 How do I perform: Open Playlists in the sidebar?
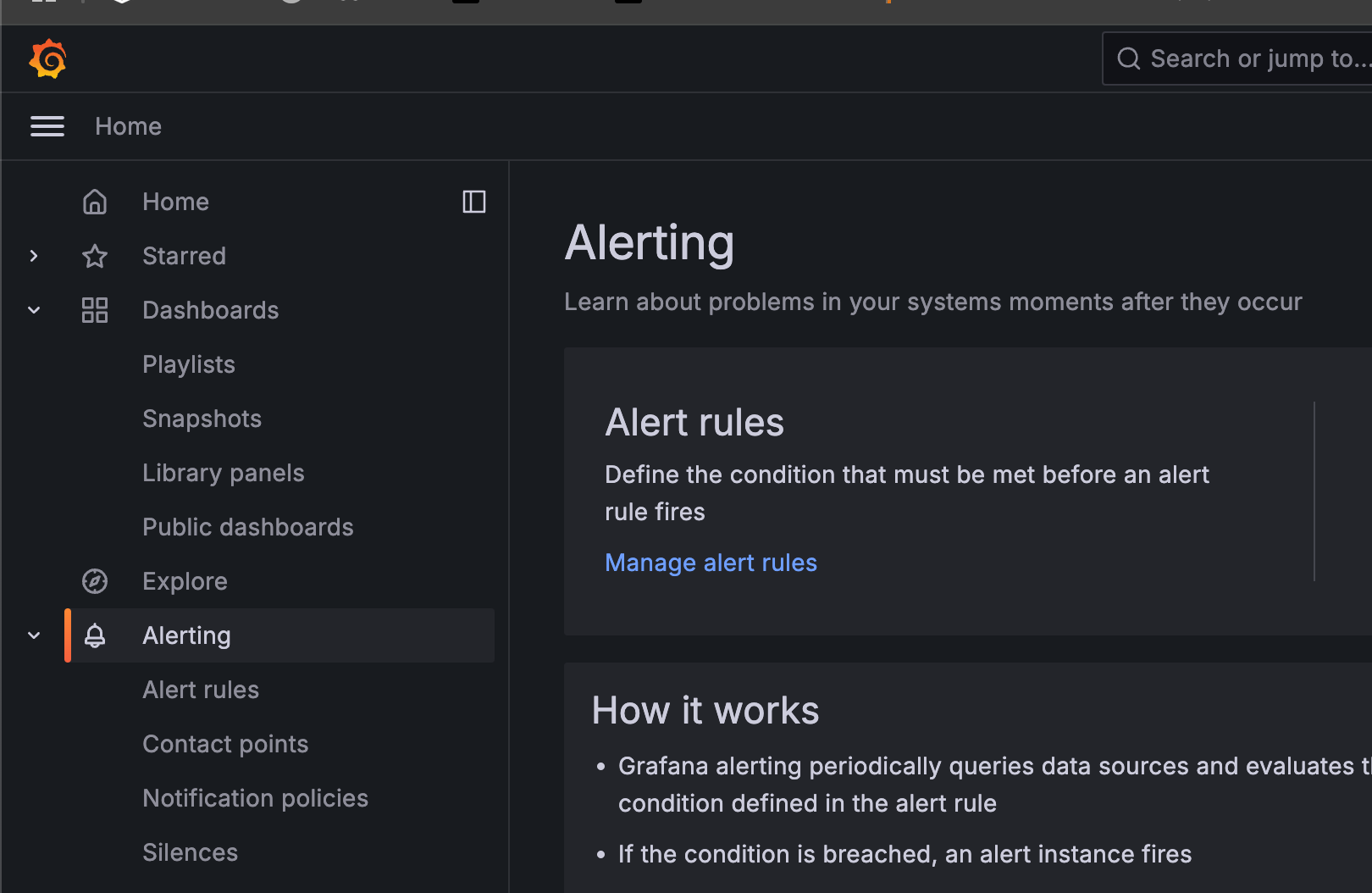189,364
